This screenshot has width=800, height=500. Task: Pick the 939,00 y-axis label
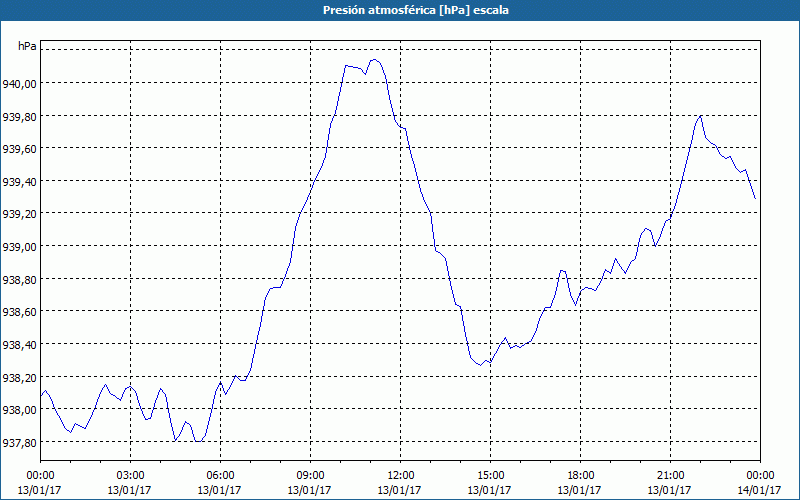[x=19, y=247]
